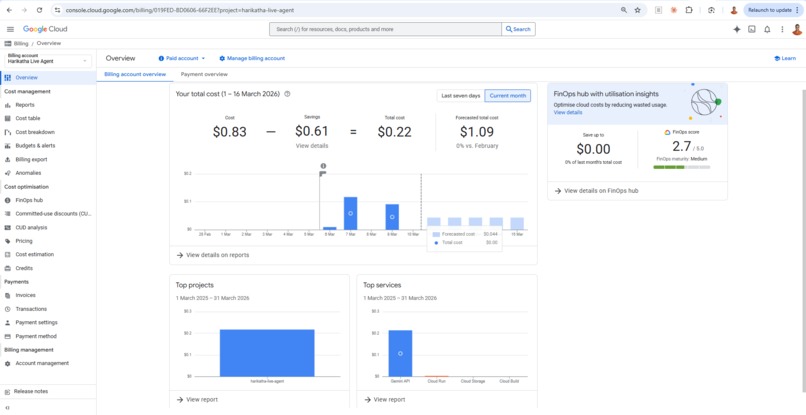Select Current month range
The image size is (806, 415).
pos(507,96)
